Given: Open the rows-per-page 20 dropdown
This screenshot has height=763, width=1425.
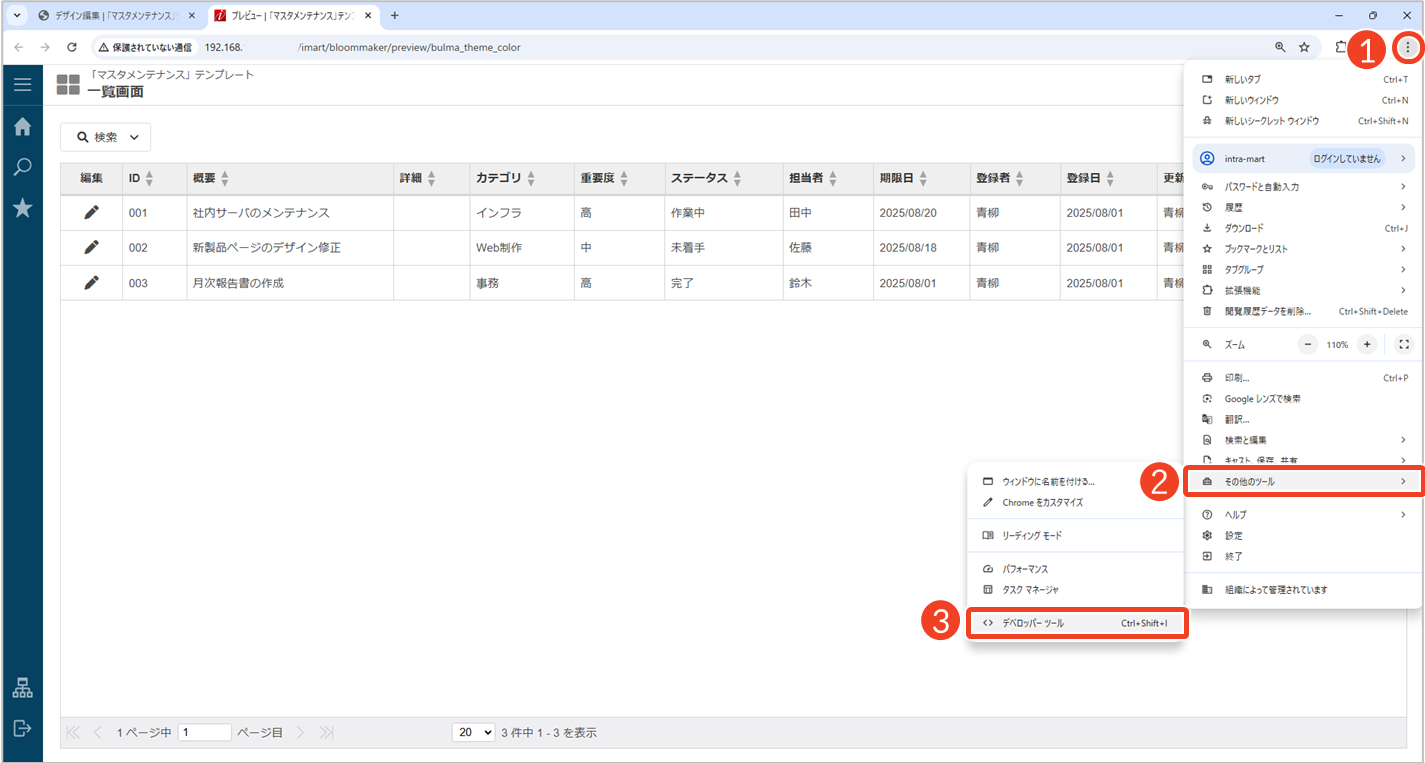Looking at the screenshot, I should (474, 732).
